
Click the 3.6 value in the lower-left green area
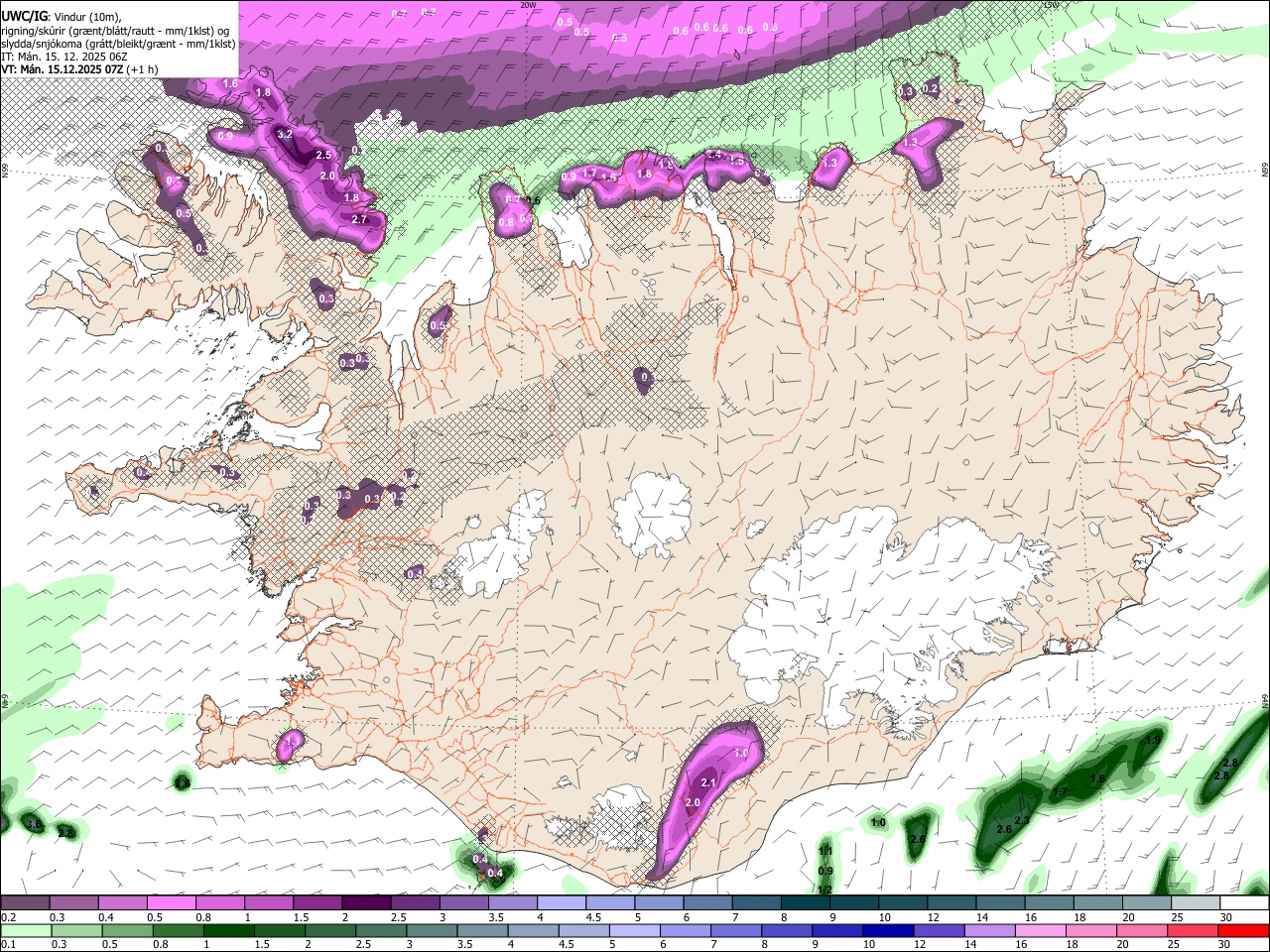[x=35, y=825]
